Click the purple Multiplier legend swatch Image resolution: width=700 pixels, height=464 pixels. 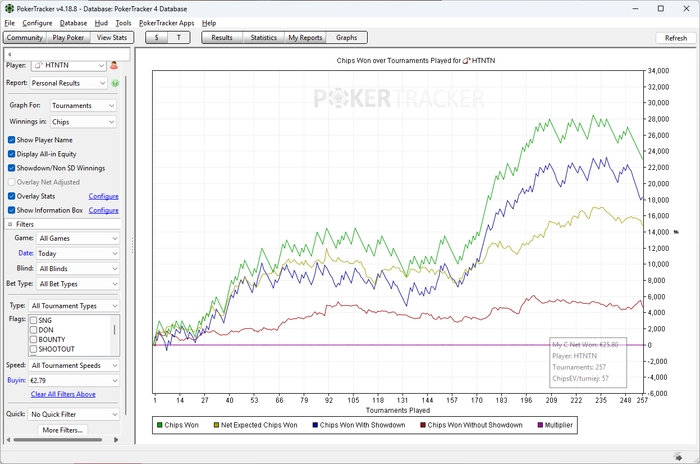540,425
